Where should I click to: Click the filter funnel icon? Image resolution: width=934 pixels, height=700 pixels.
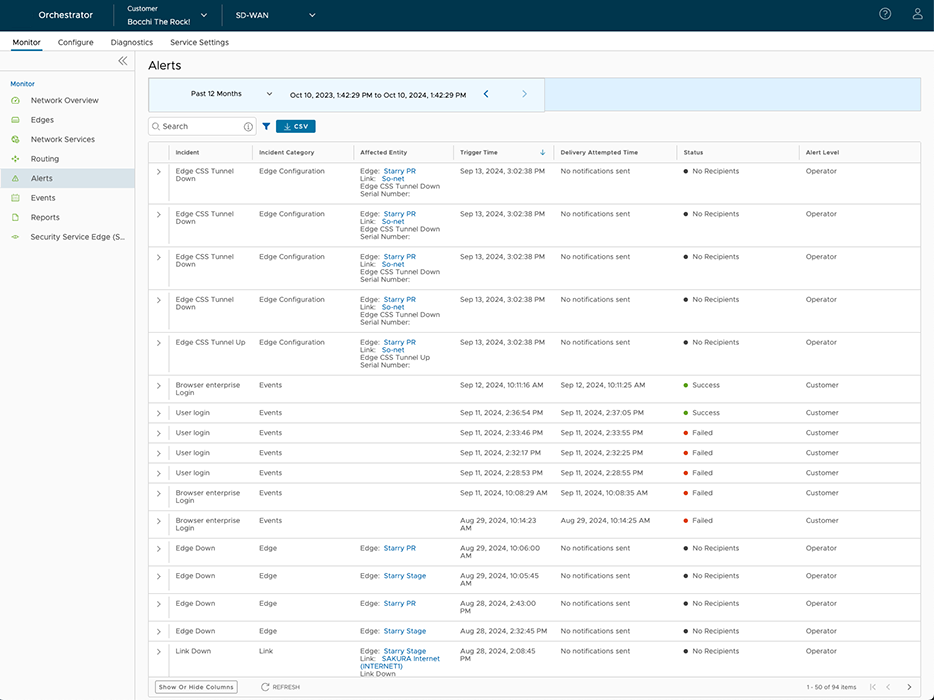(x=266, y=127)
